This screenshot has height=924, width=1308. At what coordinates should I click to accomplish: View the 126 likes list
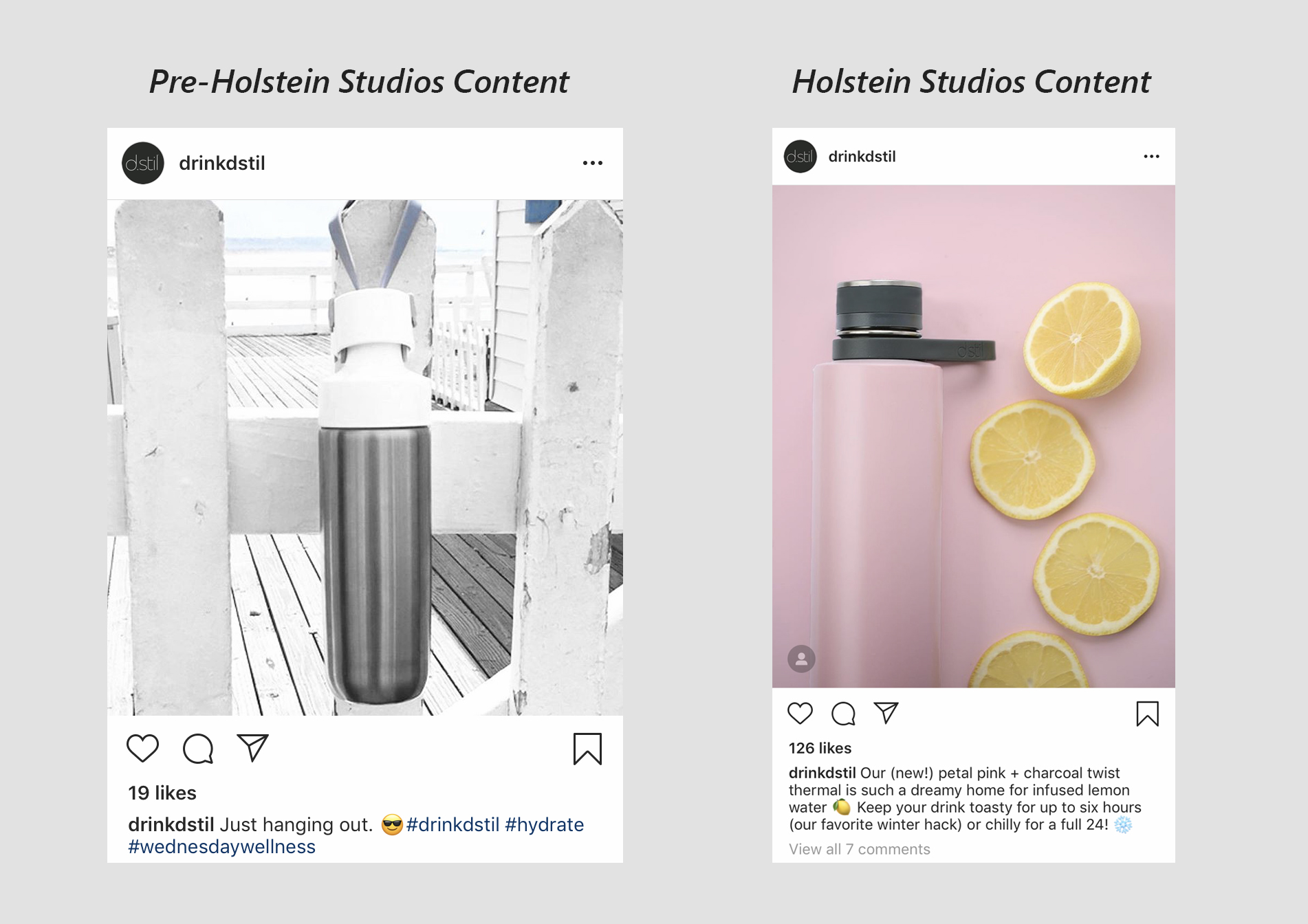820,748
